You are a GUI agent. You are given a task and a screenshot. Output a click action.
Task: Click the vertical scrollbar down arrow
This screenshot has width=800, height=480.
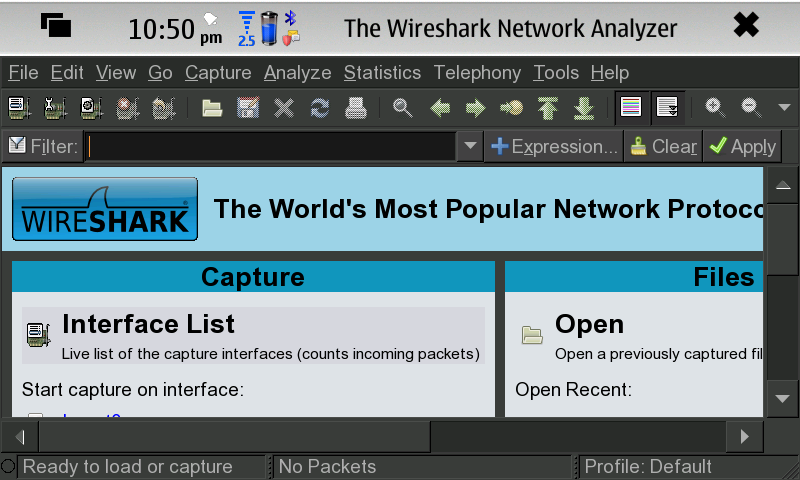point(783,398)
